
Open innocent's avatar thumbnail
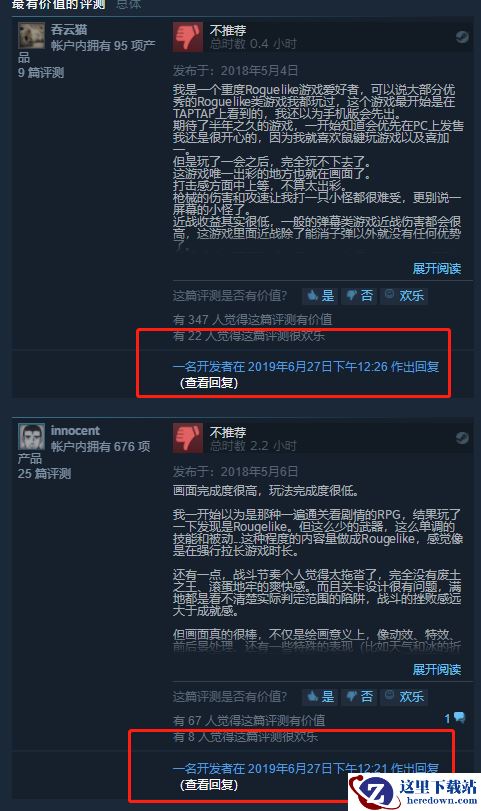coord(32,437)
